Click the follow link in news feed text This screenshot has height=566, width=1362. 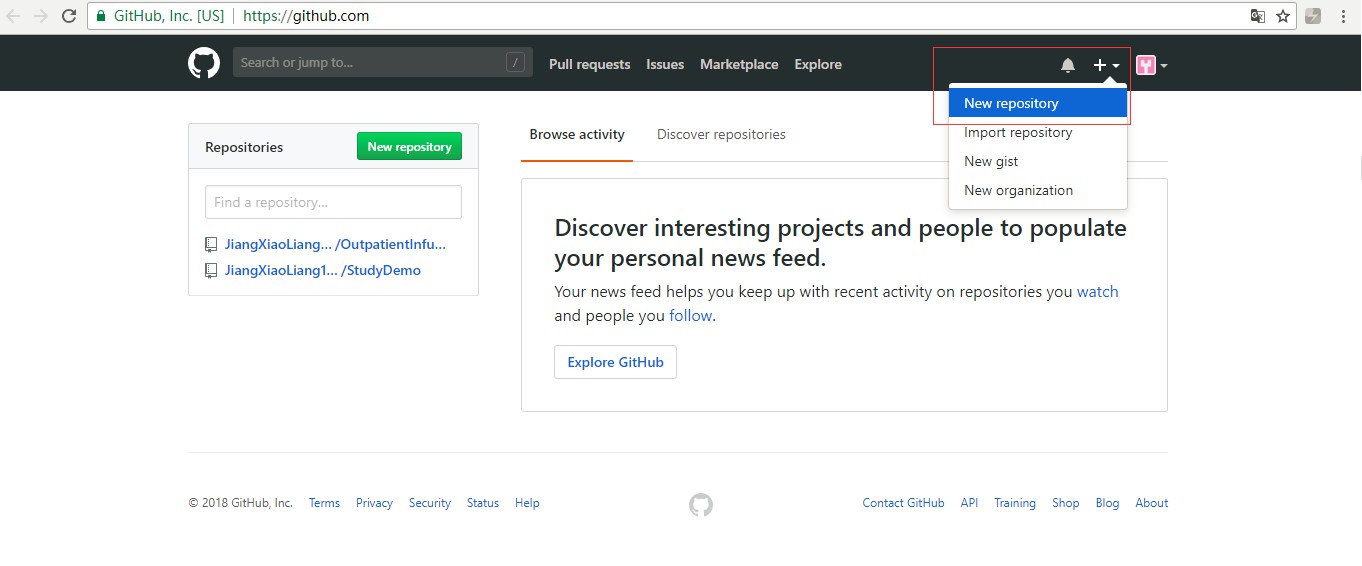click(x=690, y=316)
